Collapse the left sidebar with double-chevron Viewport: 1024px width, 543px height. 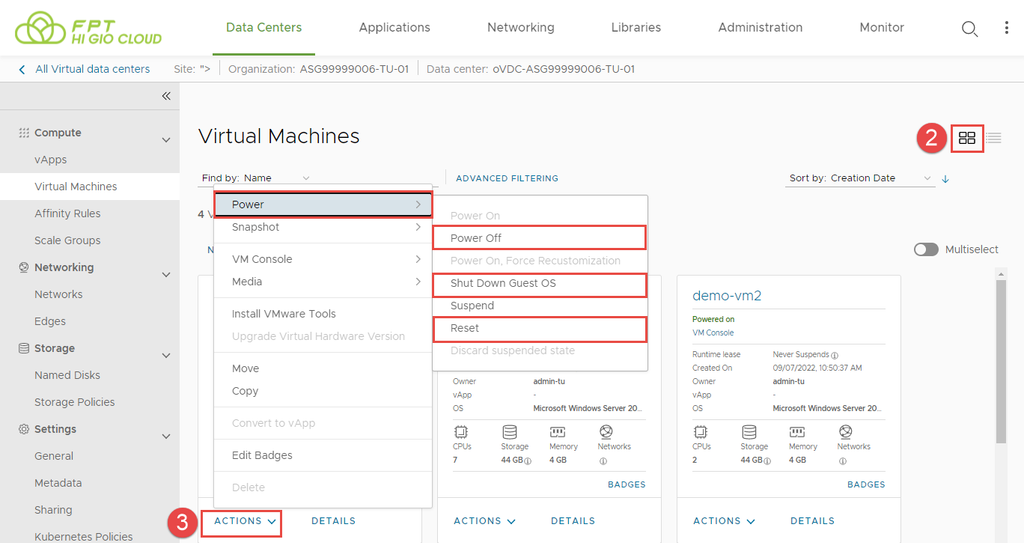tap(166, 96)
